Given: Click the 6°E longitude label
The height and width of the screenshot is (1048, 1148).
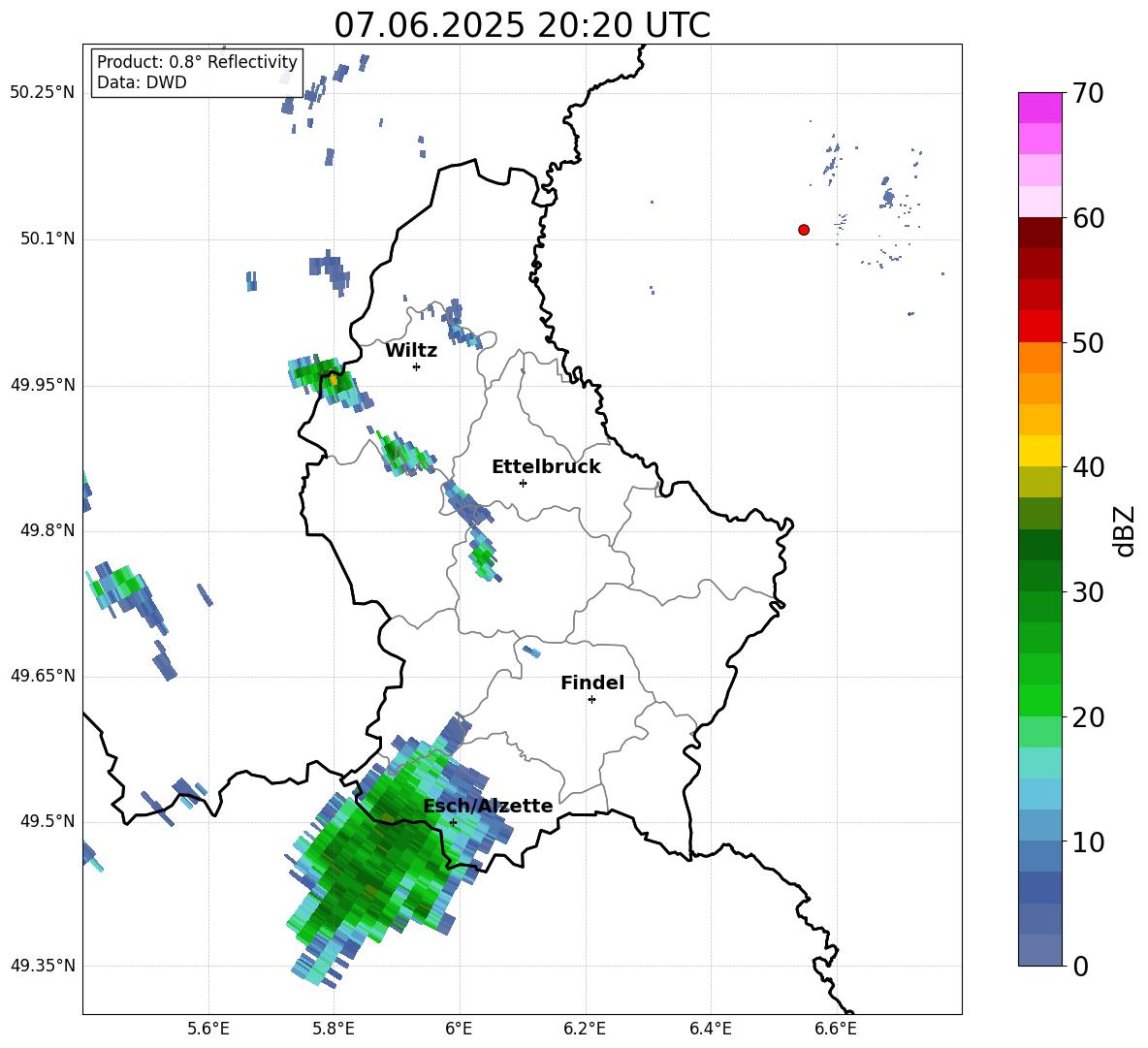Looking at the screenshot, I should click(x=459, y=1029).
